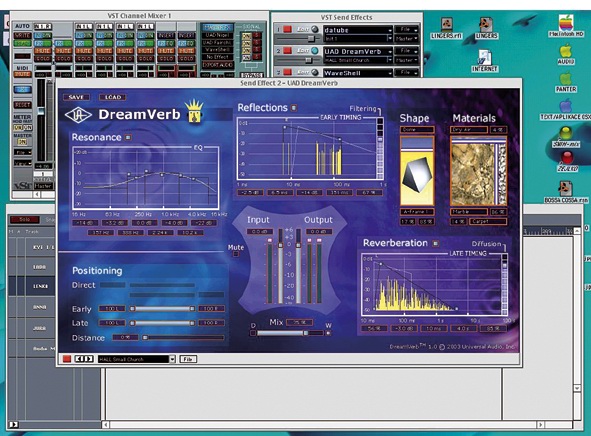Viewport: 591px width, 436px height.
Task: Click the crowned mascot icon next to DreamVerb
Action: click(194, 112)
